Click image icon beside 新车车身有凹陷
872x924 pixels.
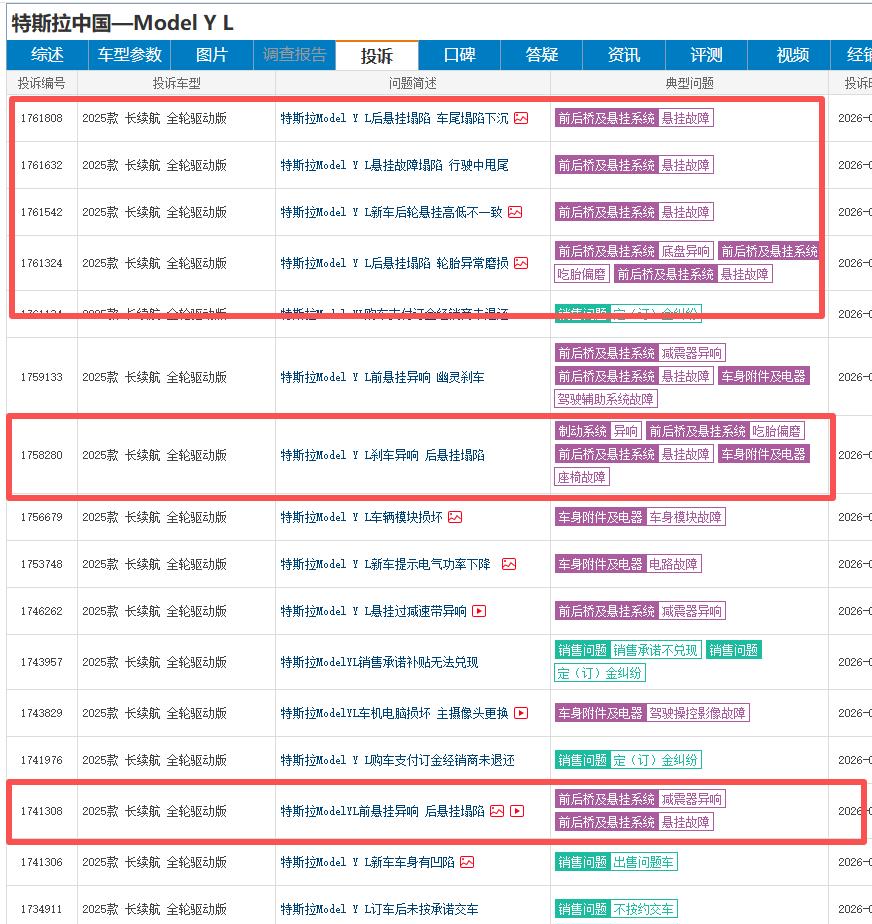[467, 862]
